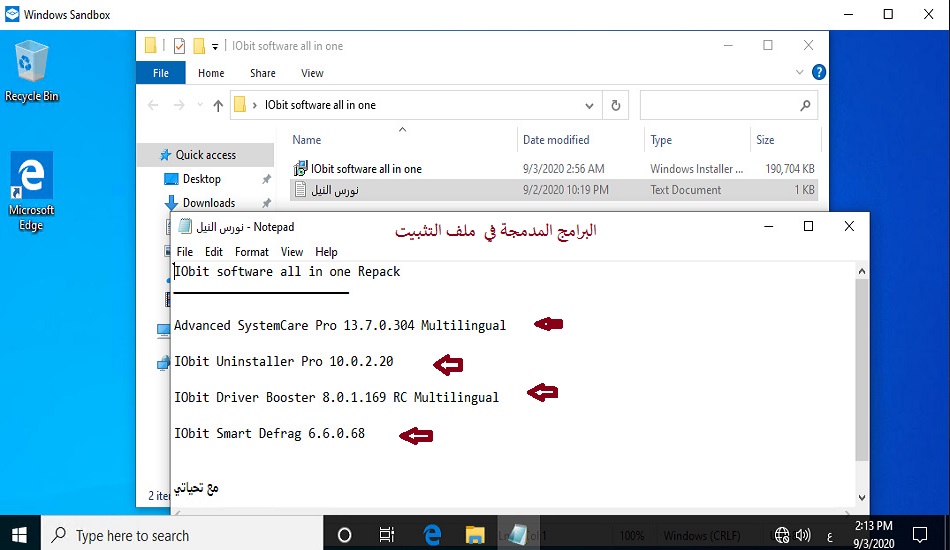
Task: Select the نورس النيل text document icon
Action: point(300,190)
